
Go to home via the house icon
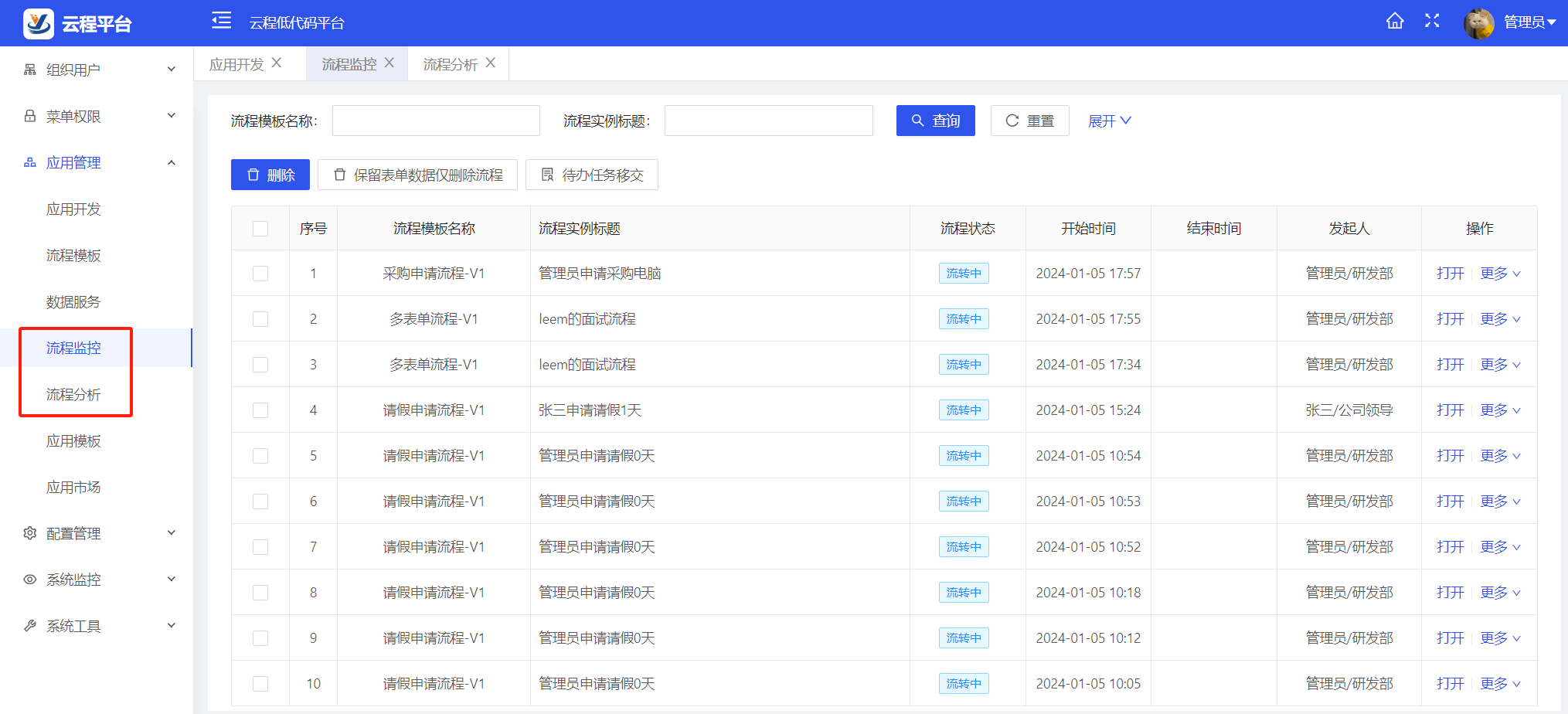(1395, 21)
